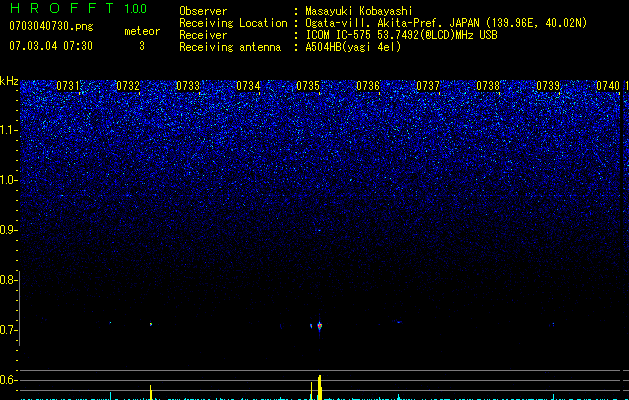Image resolution: width=629 pixels, height=400 pixels.
Task: Click the 0732 time marker
Action: (128, 86)
